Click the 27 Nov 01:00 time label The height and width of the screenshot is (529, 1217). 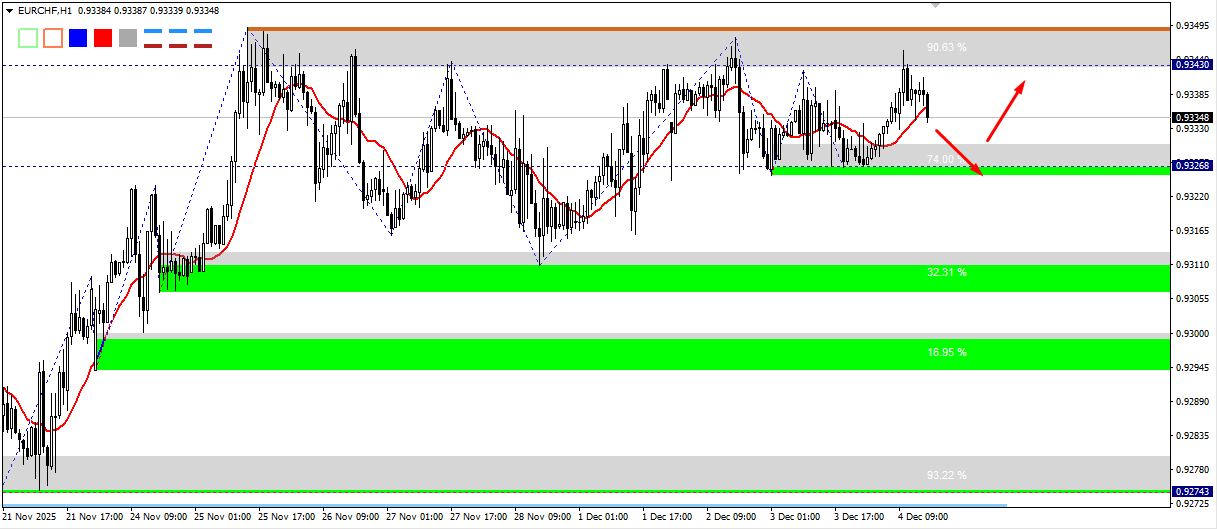415,517
